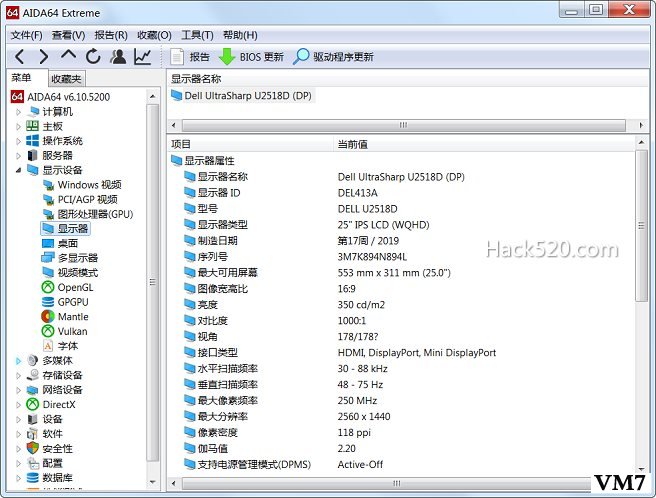Click details list vertical scrollbar thumb
This screenshot has width=656, height=498.
point(641,226)
